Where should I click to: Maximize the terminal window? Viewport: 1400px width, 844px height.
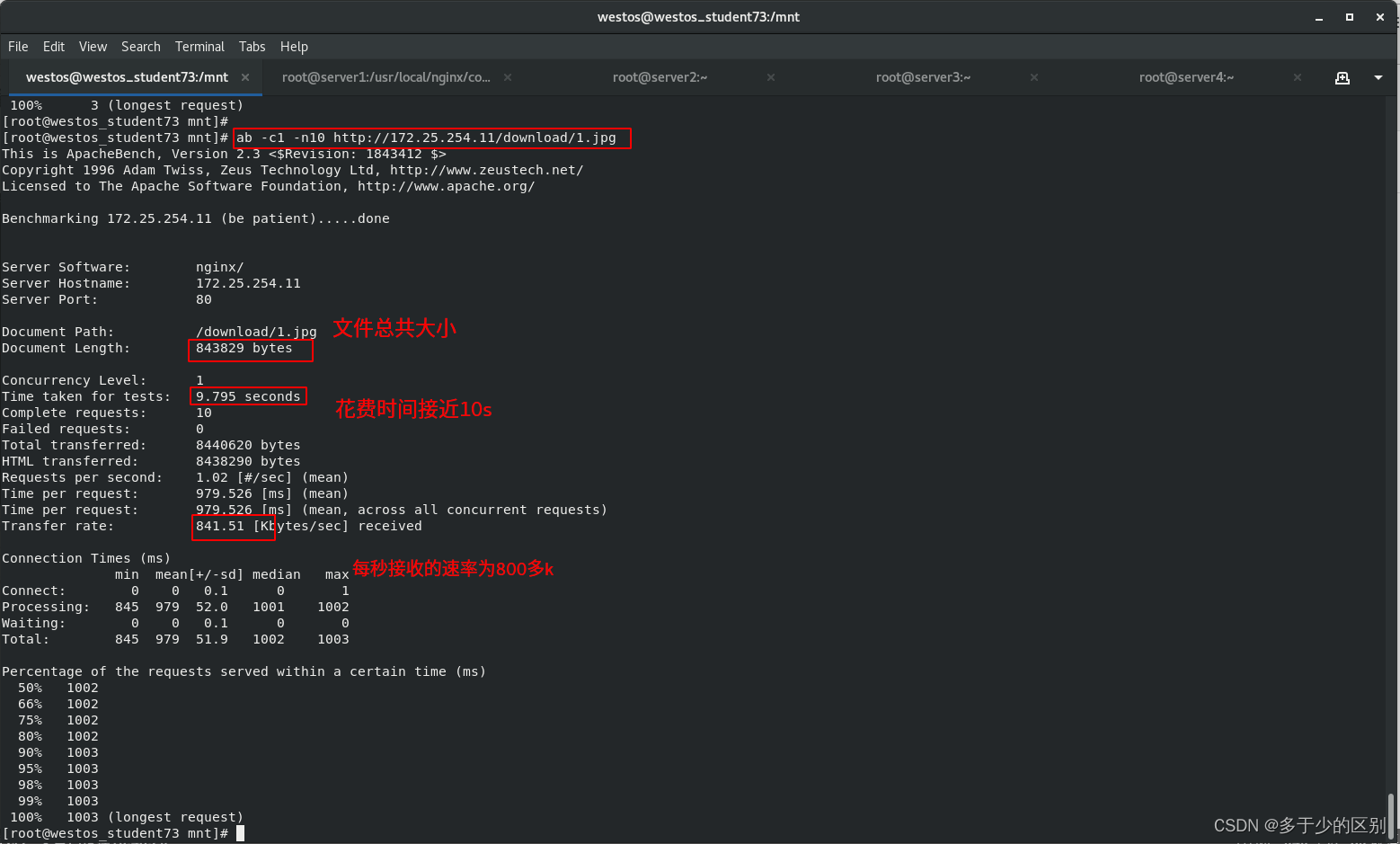tap(1350, 17)
